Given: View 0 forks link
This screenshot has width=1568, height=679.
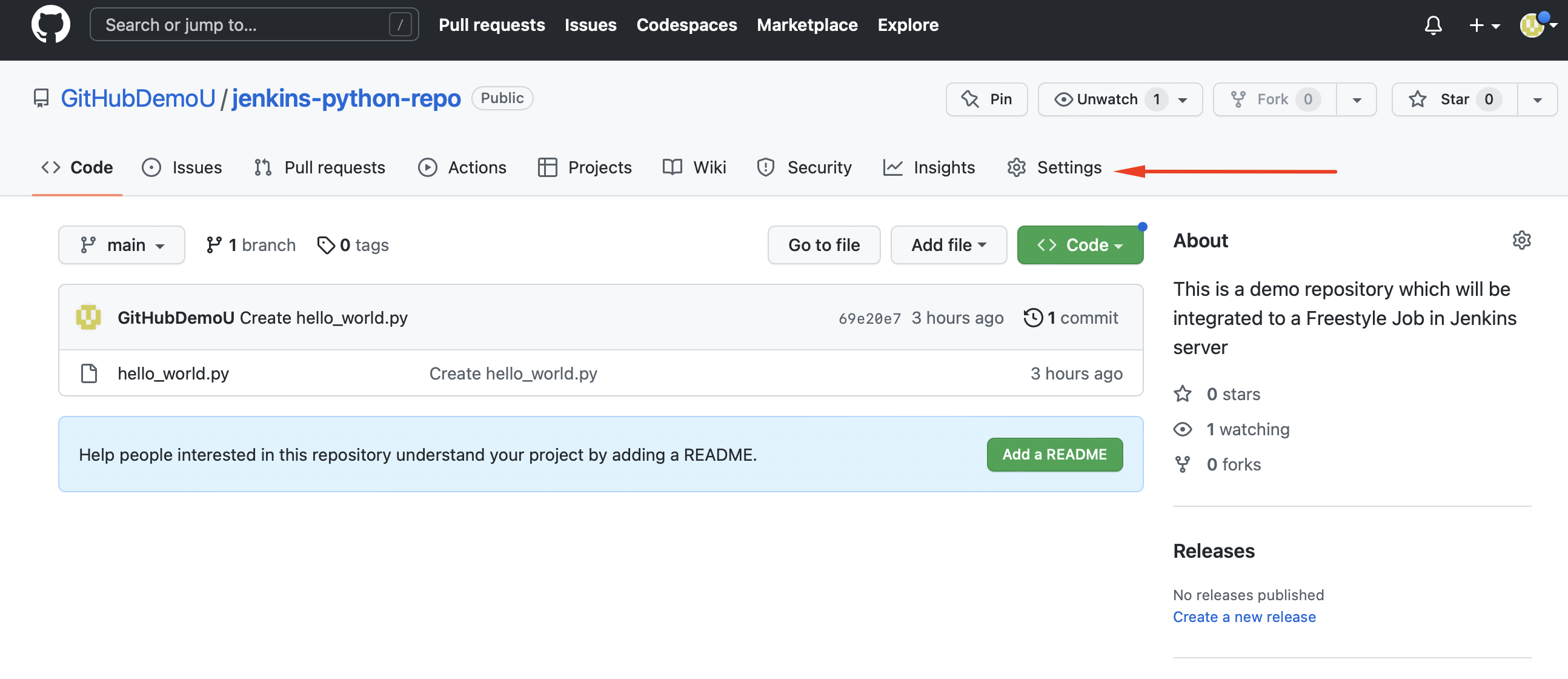Looking at the screenshot, I should pos(1217,464).
